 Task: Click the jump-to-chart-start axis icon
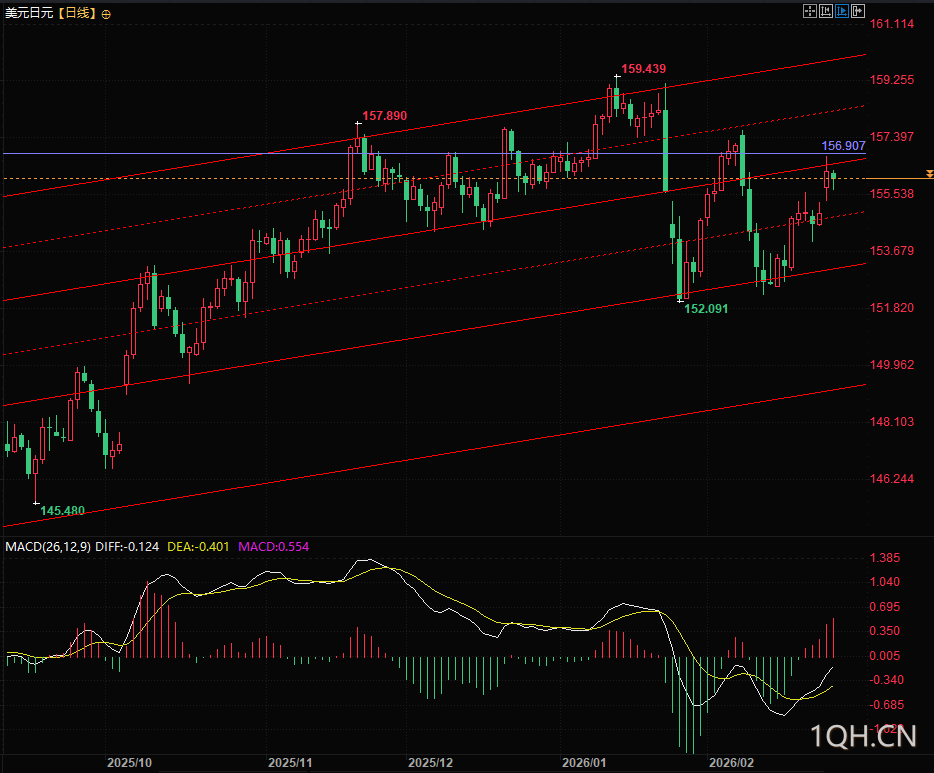tap(826, 11)
